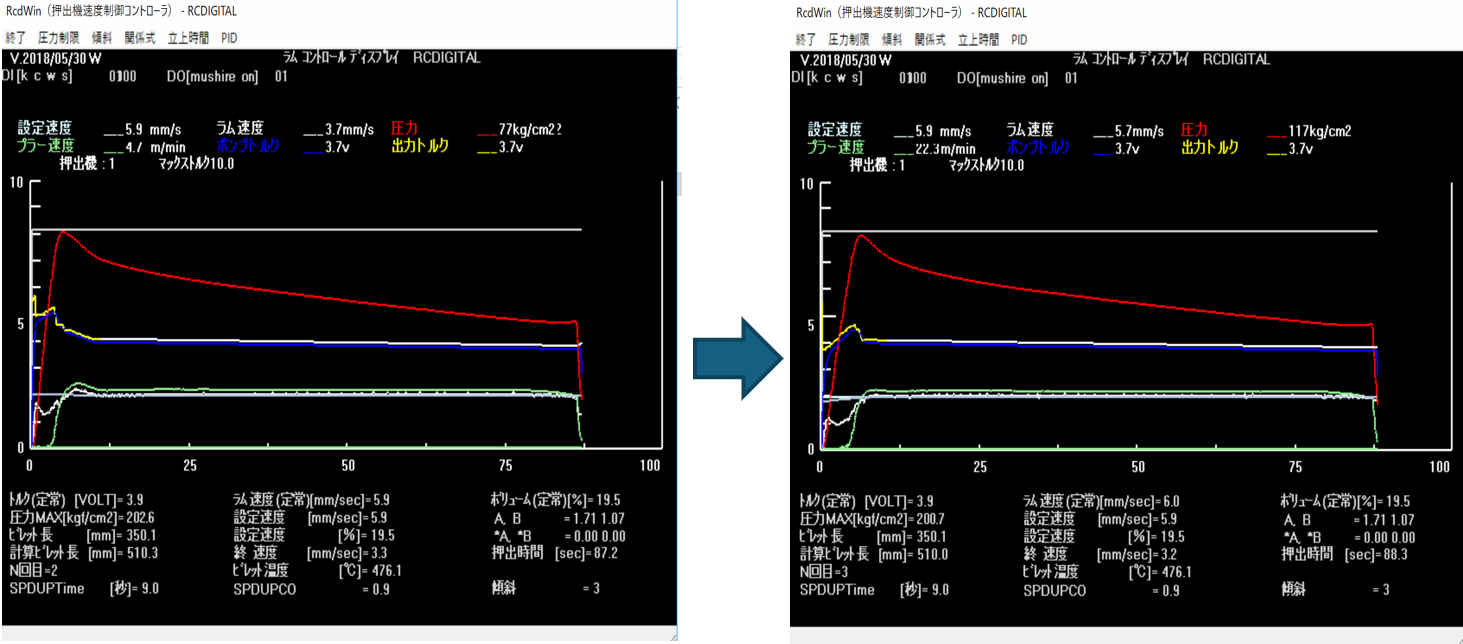Click red 圧力 legend label in left window

[405, 129]
